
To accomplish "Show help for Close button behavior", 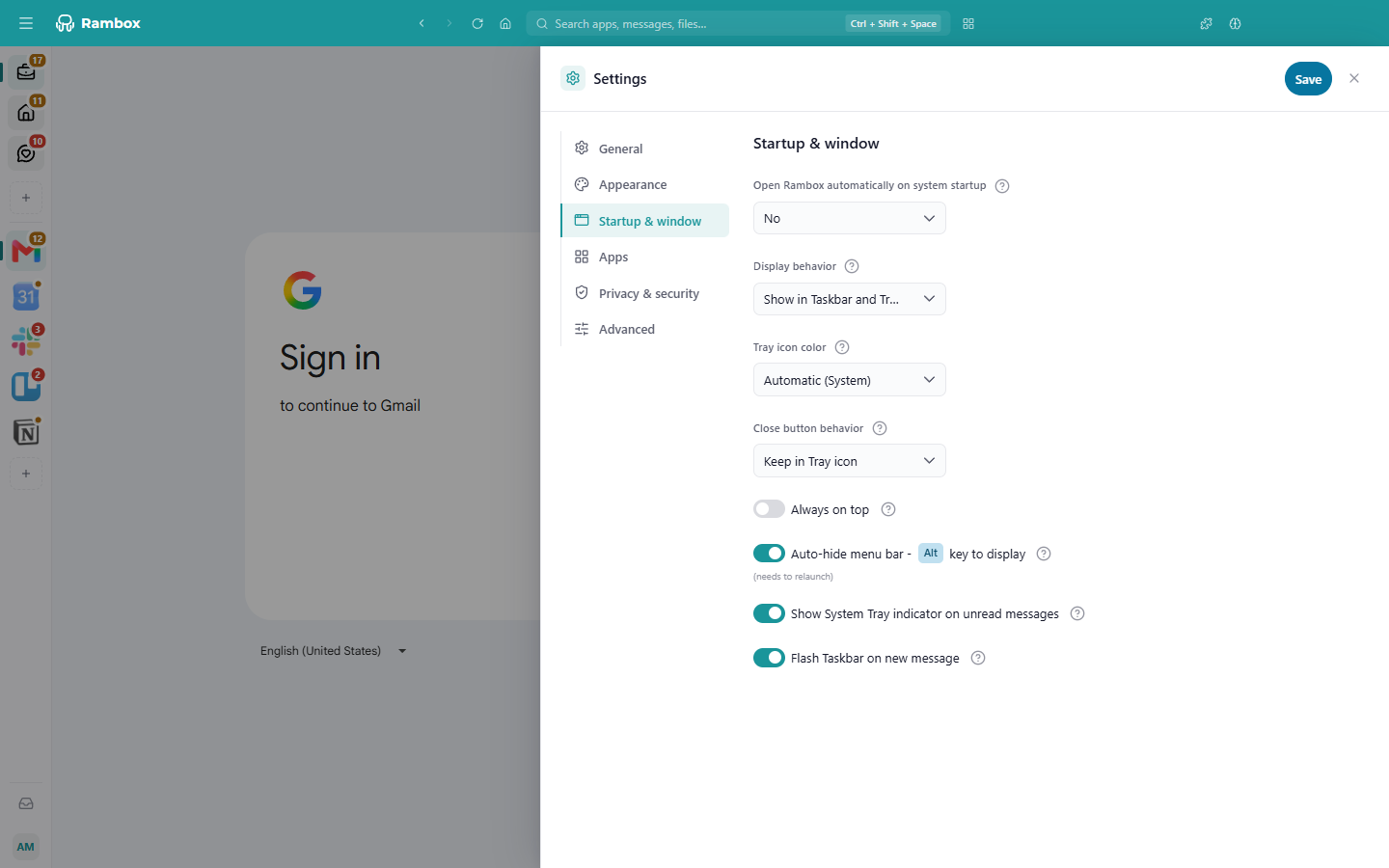I will click(x=880, y=428).
